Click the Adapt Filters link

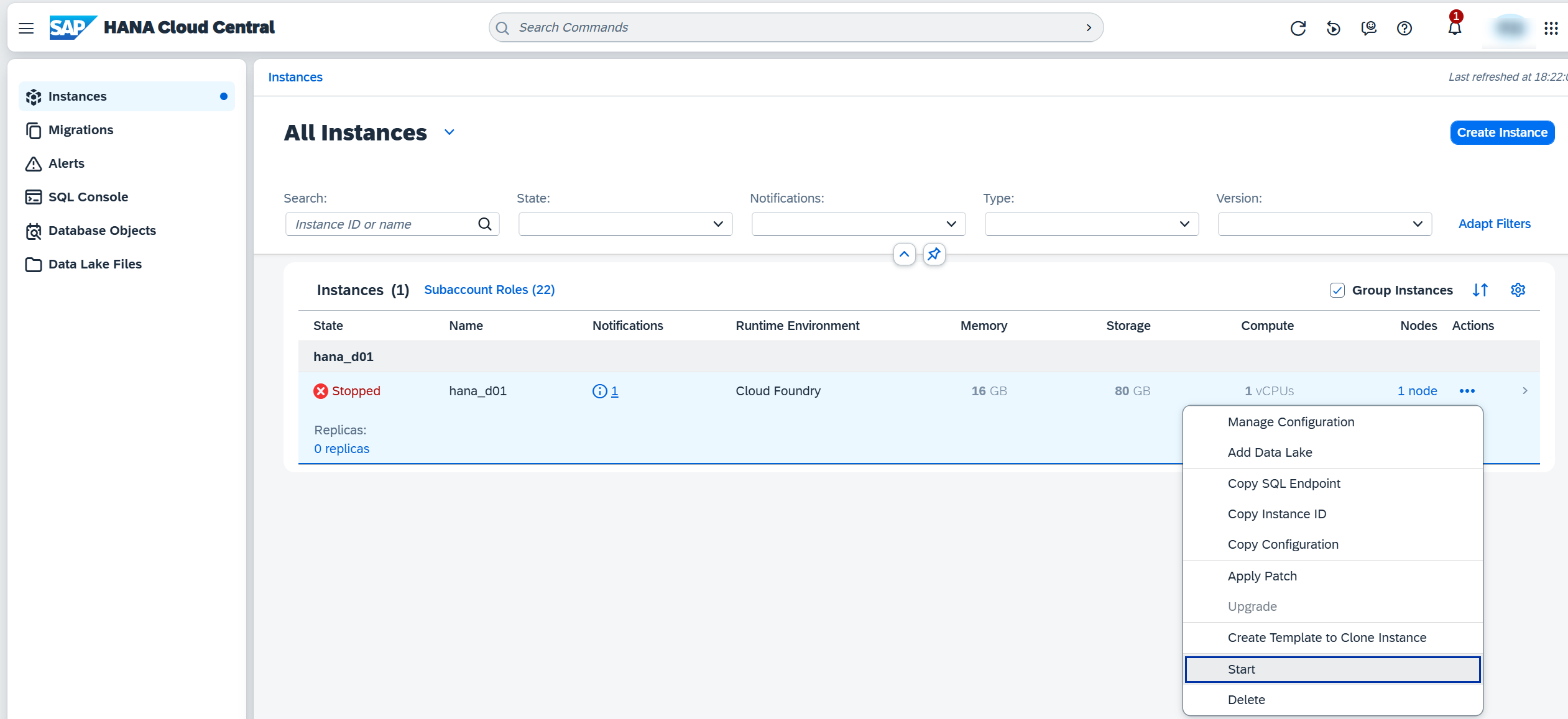(1494, 224)
